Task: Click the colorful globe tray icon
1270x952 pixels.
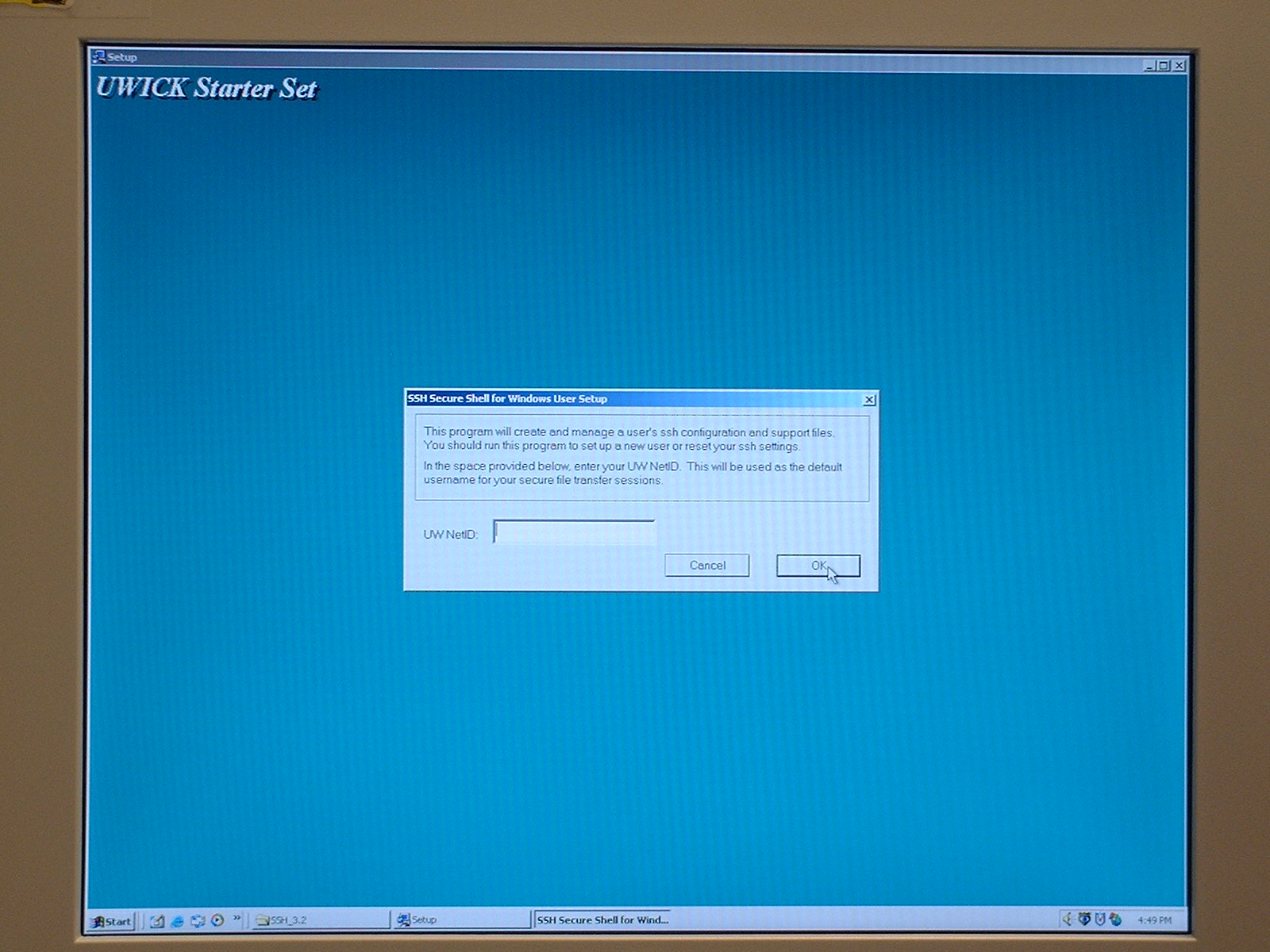Action: tap(1116, 919)
